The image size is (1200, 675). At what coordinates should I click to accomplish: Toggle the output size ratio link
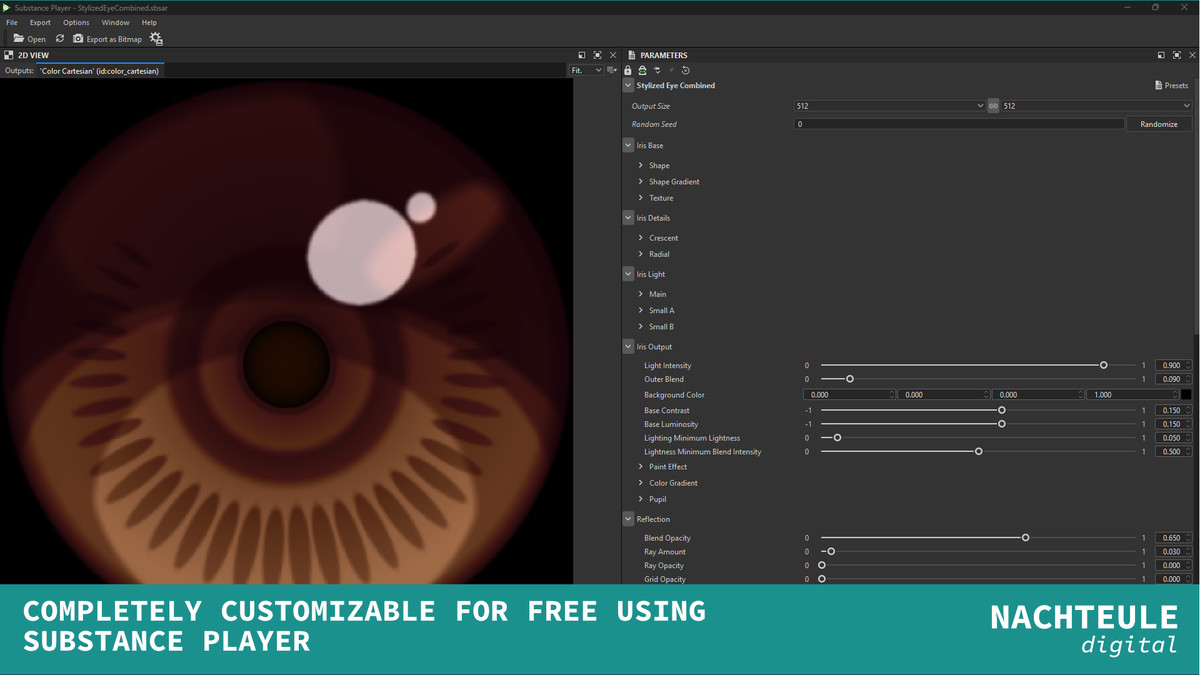click(993, 106)
